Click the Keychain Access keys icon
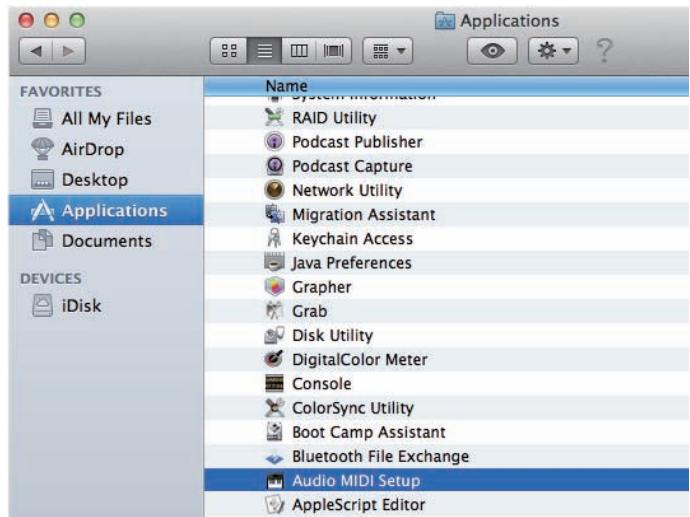Screen dimensions: 690x517 tap(274, 238)
